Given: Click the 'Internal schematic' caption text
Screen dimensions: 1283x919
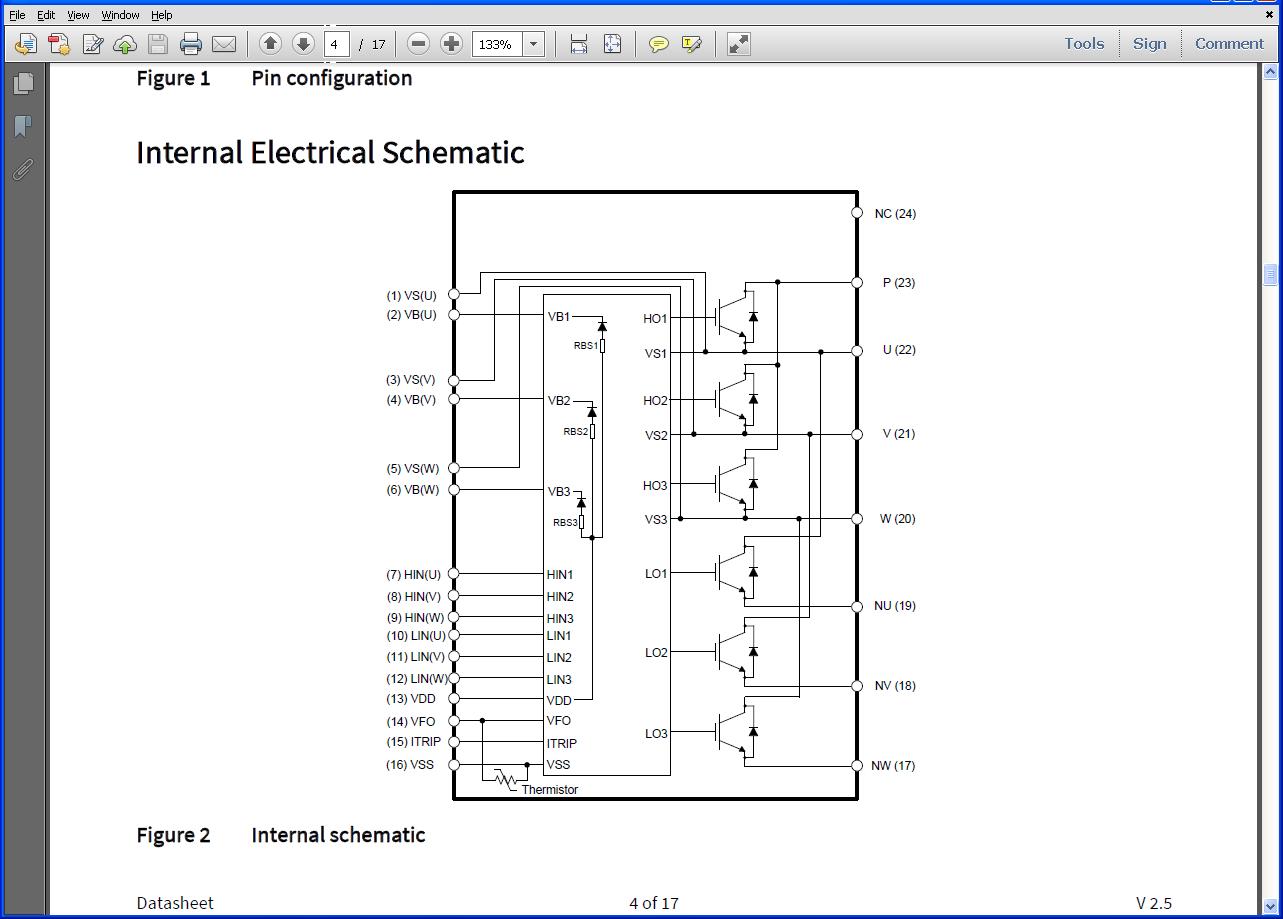Looking at the screenshot, I should (338, 835).
